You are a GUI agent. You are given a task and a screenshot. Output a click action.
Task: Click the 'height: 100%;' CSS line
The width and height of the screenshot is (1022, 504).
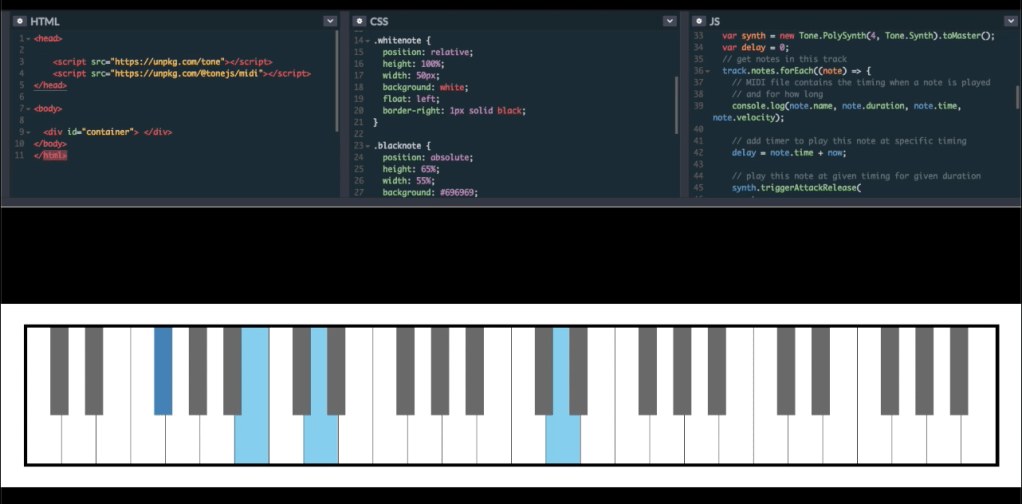pyautogui.click(x=414, y=64)
